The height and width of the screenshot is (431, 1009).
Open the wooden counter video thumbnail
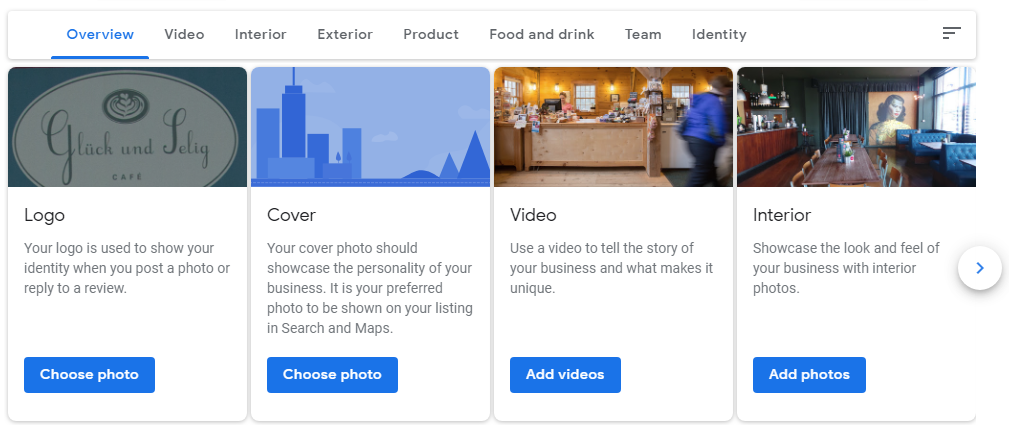(613, 127)
